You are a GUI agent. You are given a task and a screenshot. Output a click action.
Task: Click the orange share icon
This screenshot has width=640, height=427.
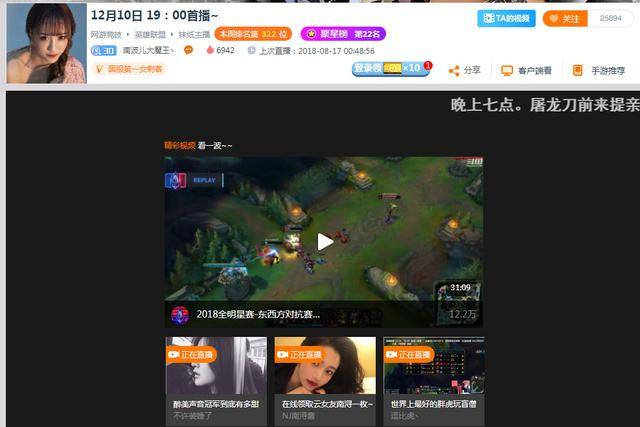[x=454, y=71]
